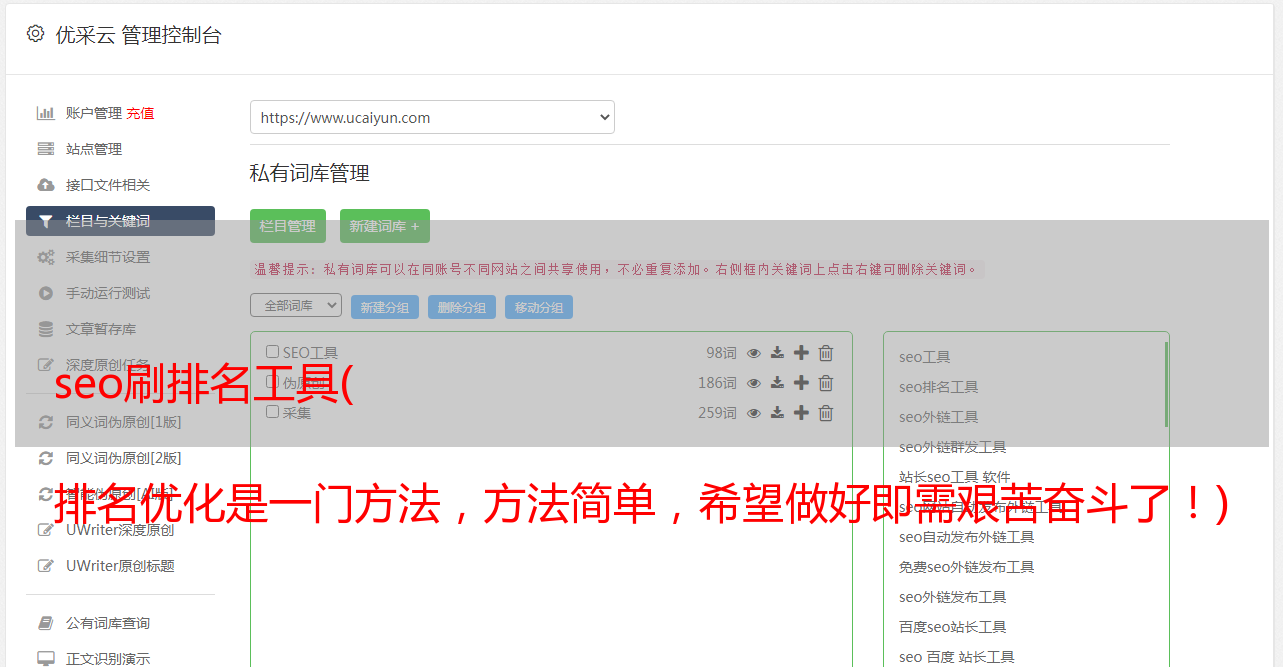
Task: Tick the checkbox in the 186词 row
Action: [272, 382]
